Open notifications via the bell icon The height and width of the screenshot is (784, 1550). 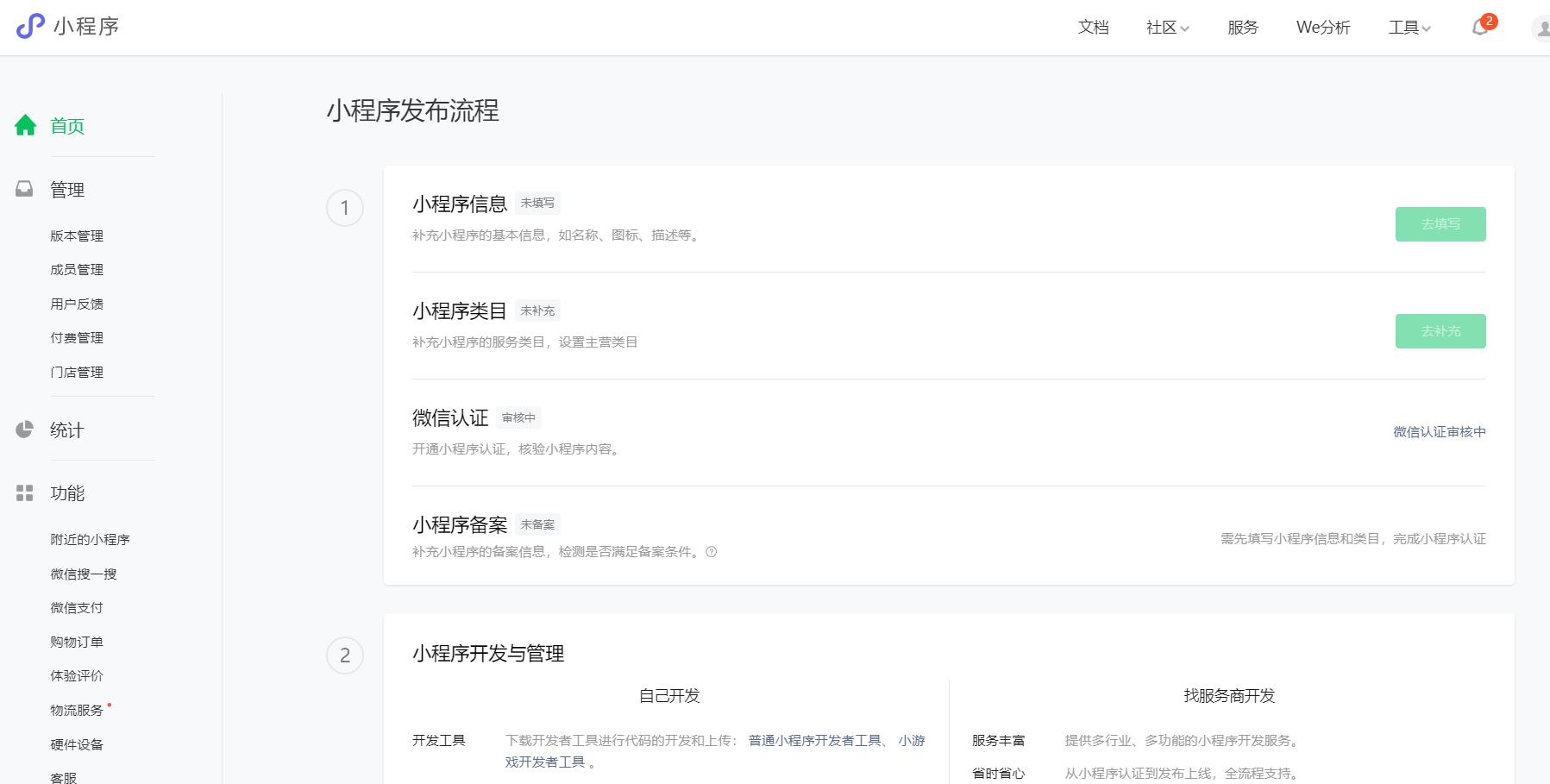1478,28
